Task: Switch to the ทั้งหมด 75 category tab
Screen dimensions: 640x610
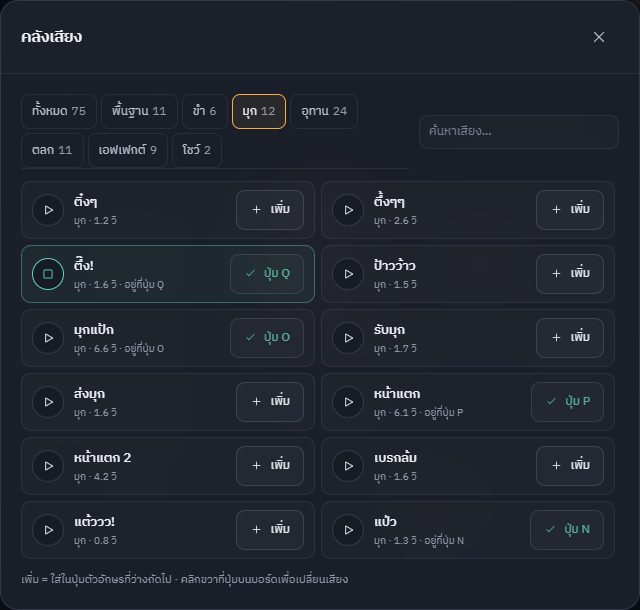Action: click(59, 111)
